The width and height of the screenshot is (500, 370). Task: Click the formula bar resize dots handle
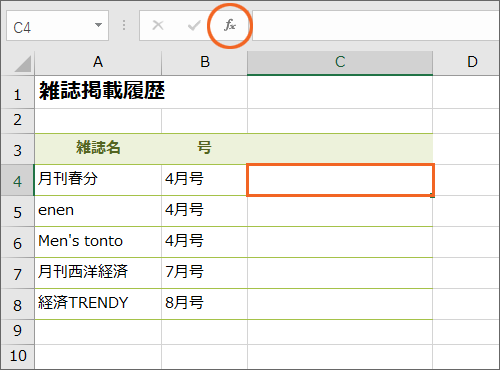click(124, 25)
